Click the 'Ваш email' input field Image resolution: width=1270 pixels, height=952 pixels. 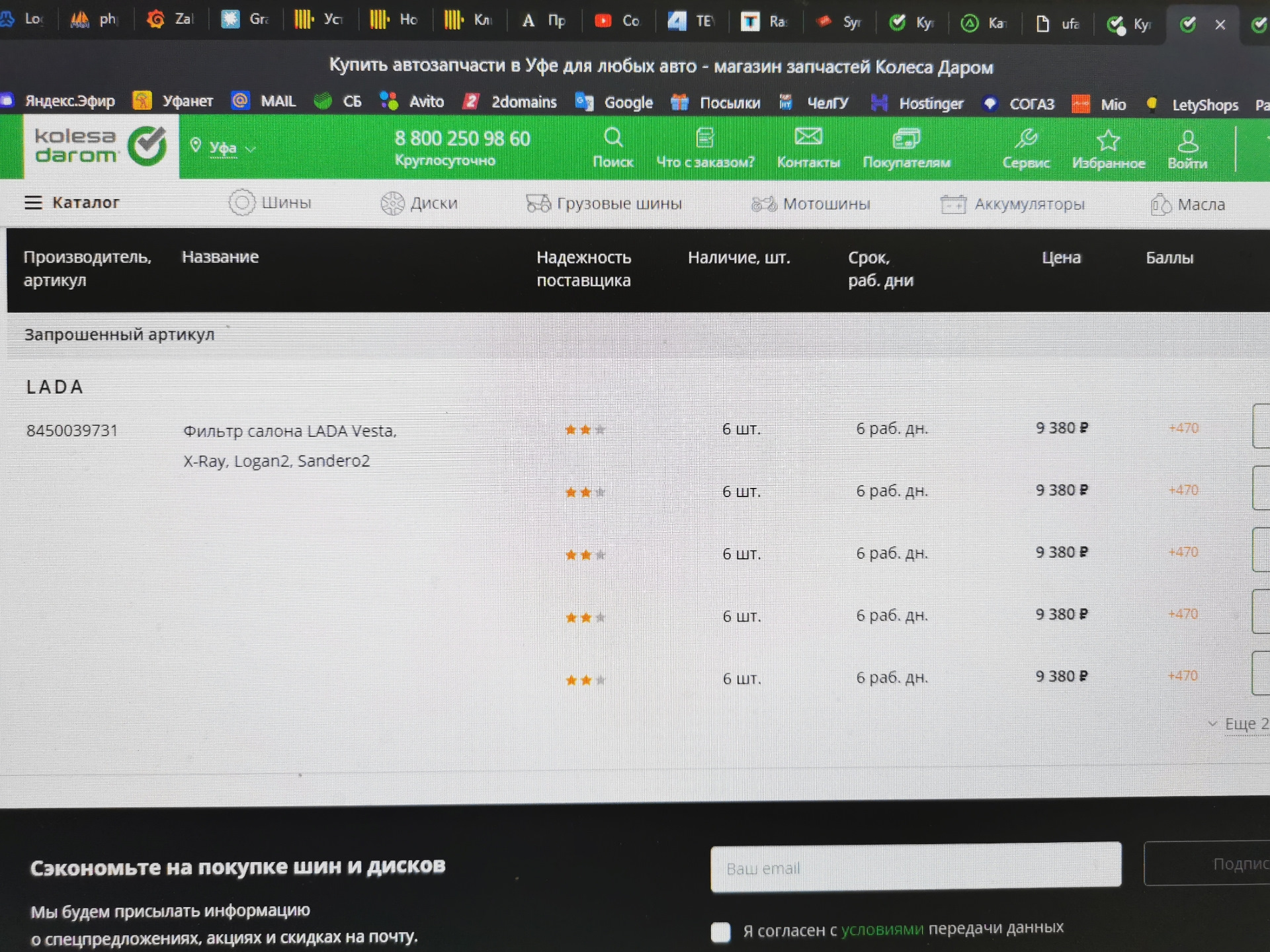point(916,867)
